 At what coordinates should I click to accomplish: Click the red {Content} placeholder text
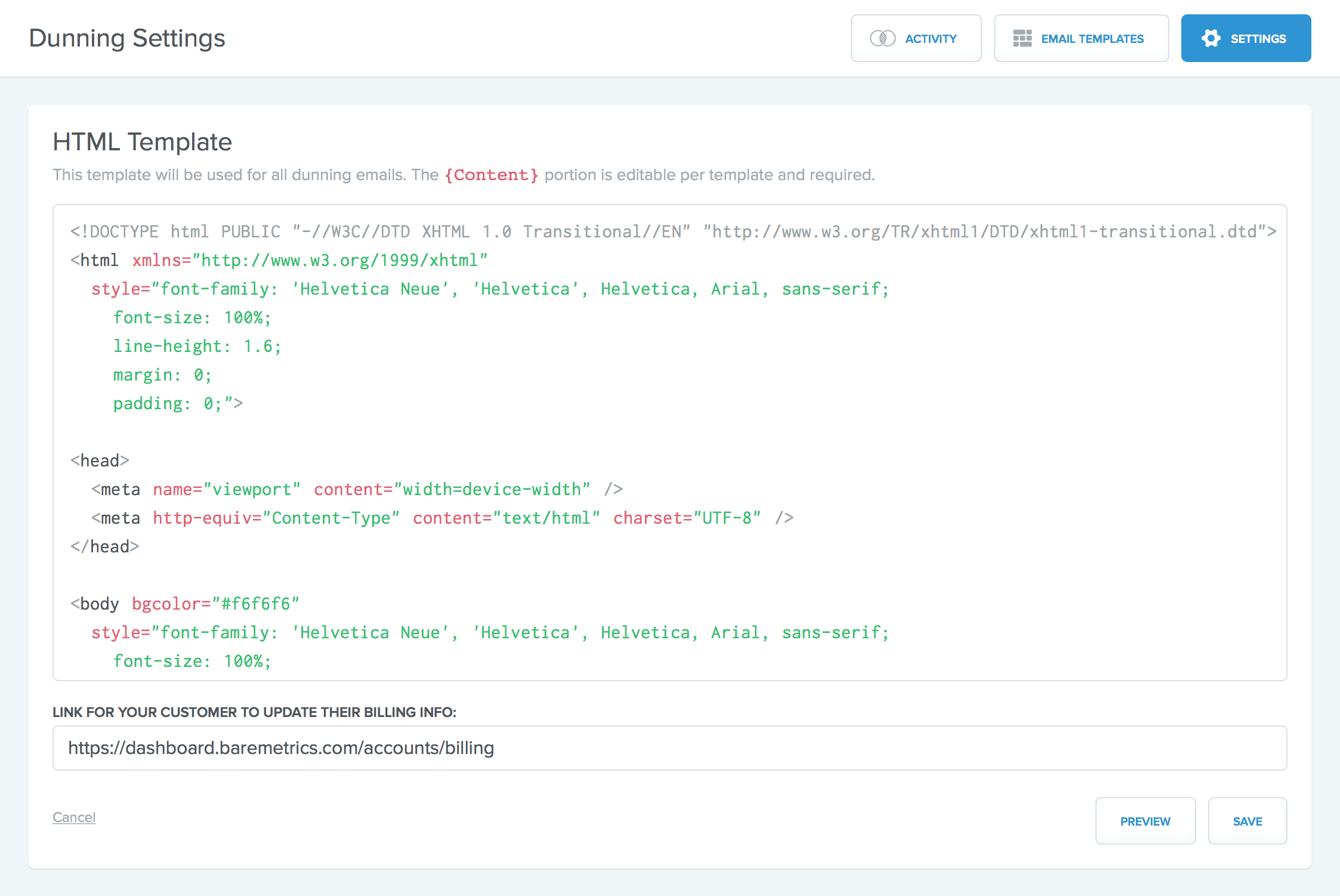[491, 175]
